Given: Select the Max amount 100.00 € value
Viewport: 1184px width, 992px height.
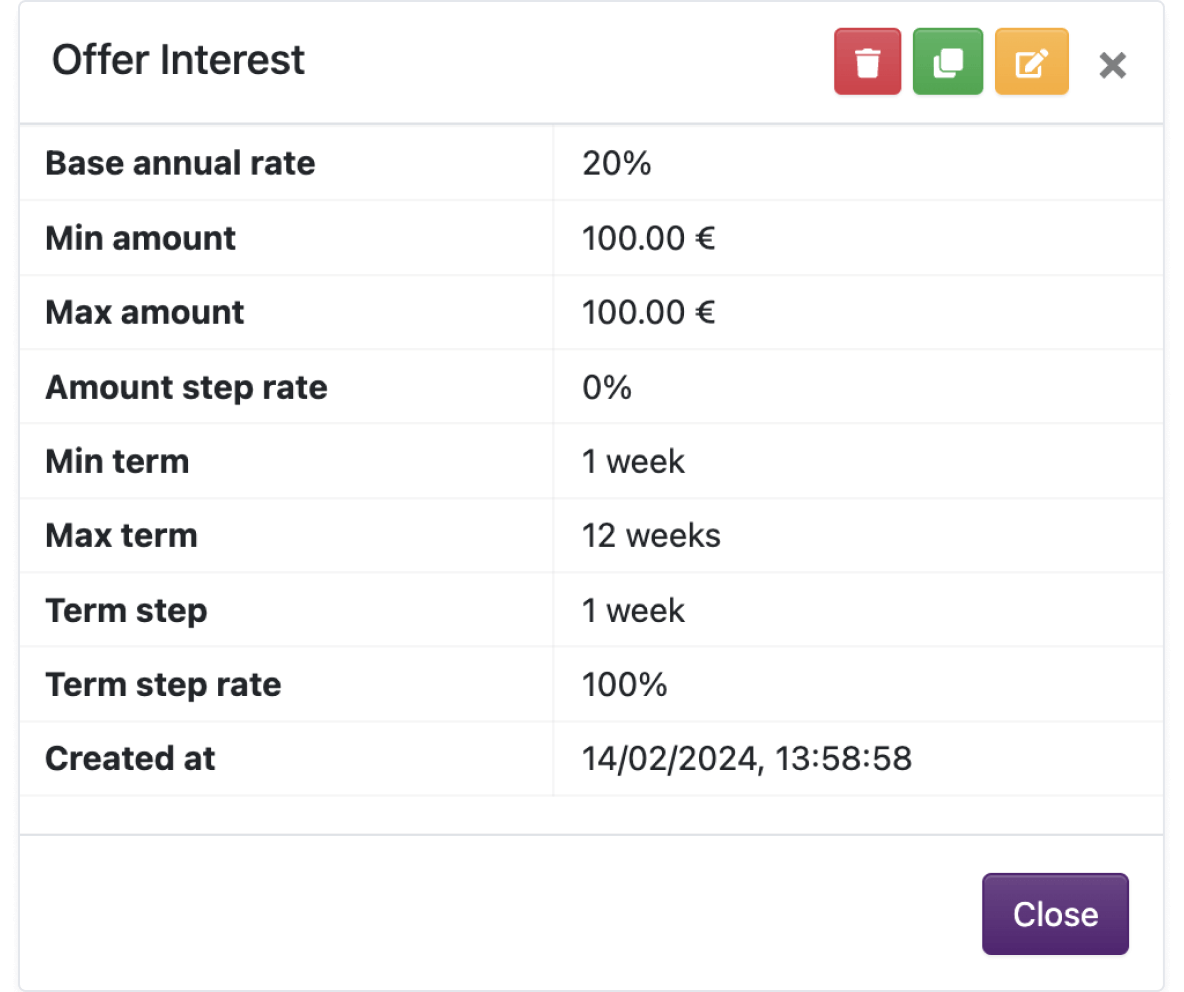Looking at the screenshot, I should pos(648,312).
